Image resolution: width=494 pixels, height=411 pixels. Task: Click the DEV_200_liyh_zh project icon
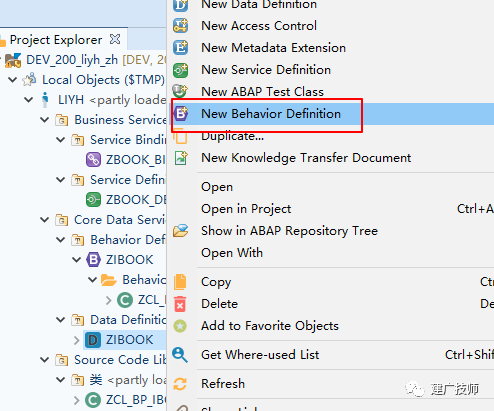13,60
